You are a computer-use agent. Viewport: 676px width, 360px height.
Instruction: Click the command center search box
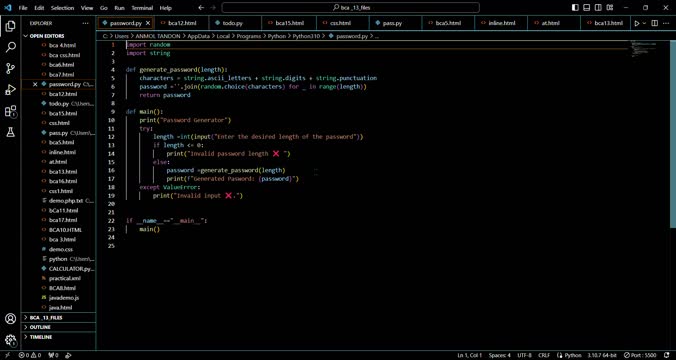(351, 8)
